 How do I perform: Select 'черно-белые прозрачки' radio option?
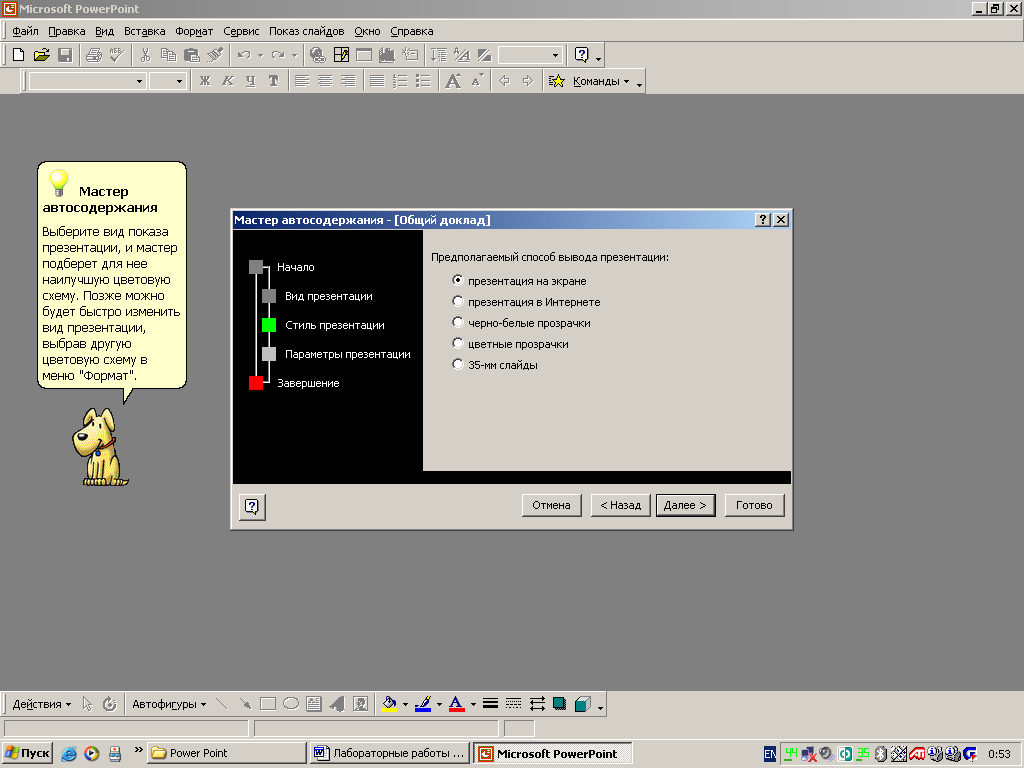458,322
